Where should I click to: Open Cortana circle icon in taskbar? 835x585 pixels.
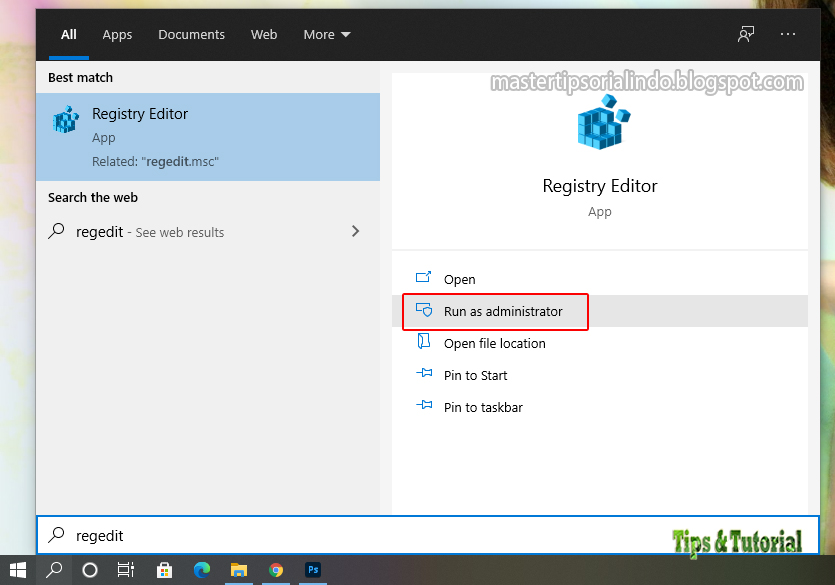pyautogui.click(x=90, y=570)
